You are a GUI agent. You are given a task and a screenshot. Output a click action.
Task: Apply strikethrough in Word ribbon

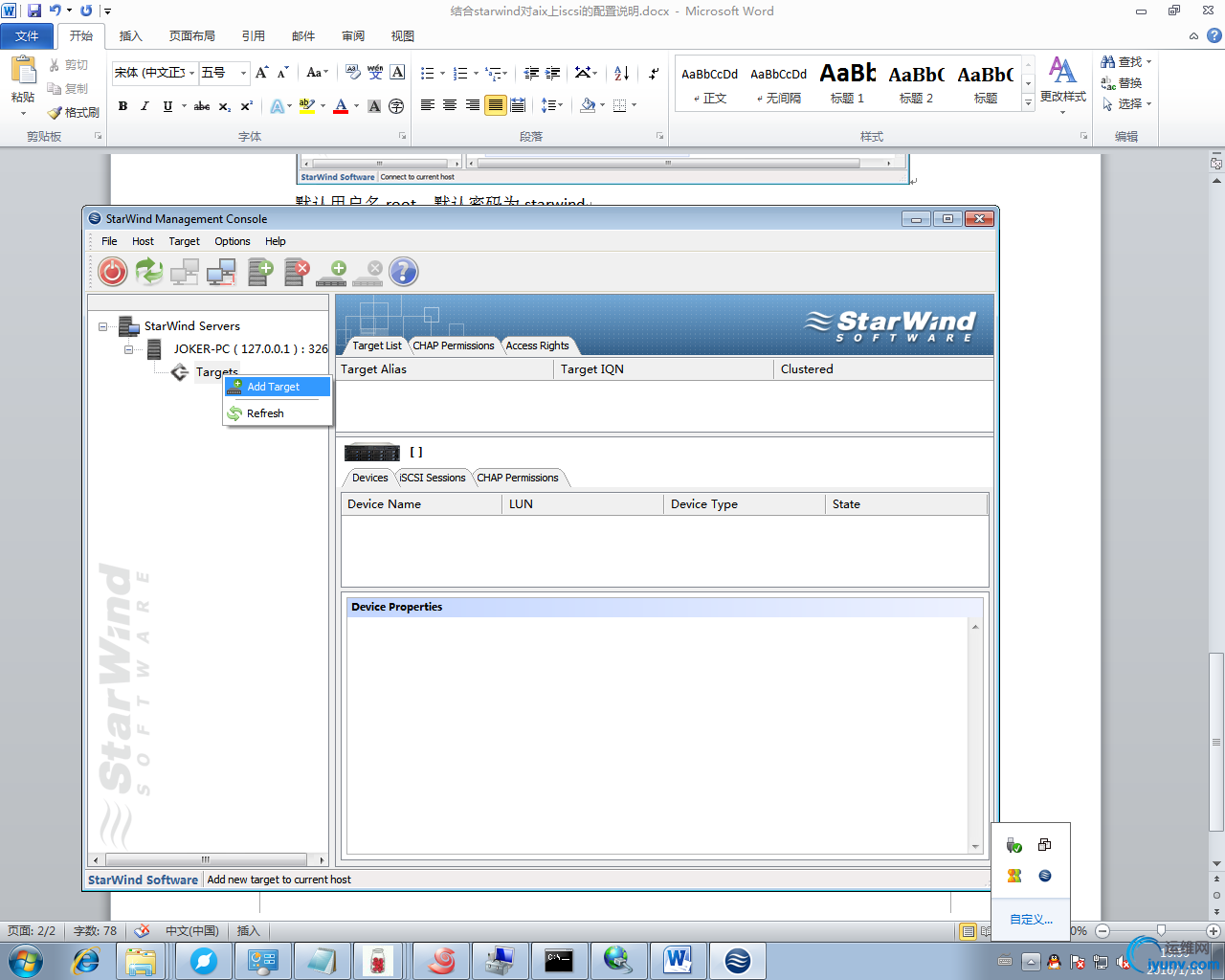click(x=202, y=106)
